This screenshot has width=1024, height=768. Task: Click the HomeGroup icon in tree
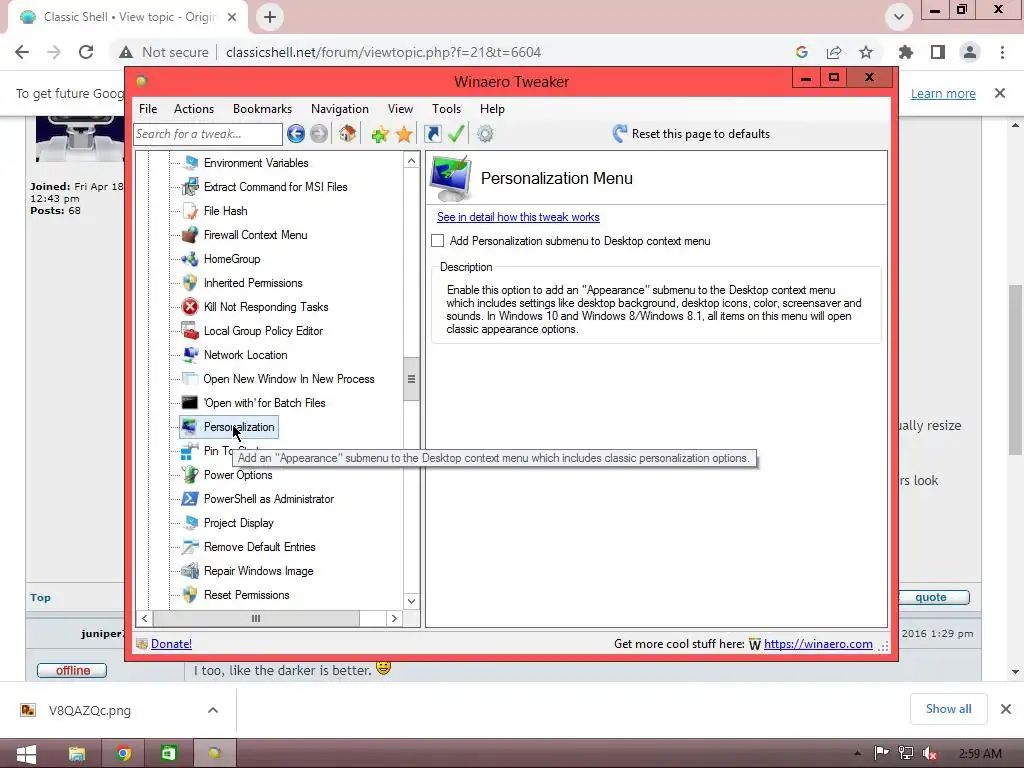pyautogui.click(x=190, y=259)
